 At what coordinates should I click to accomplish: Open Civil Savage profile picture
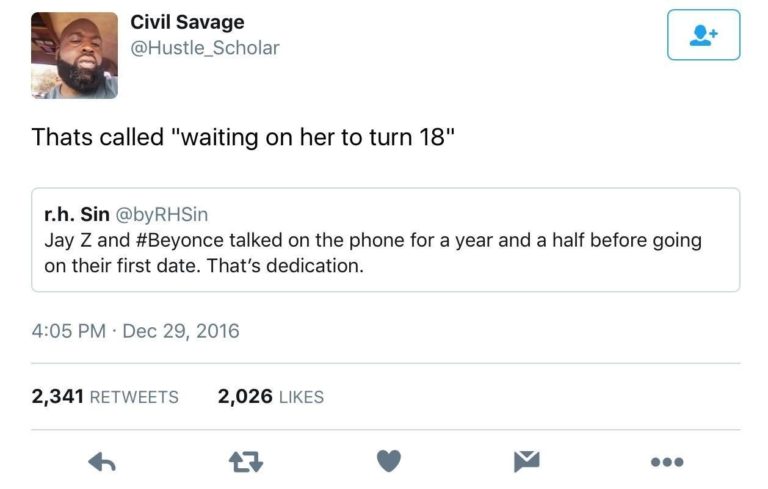pyautogui.click(x=74, y=55)
